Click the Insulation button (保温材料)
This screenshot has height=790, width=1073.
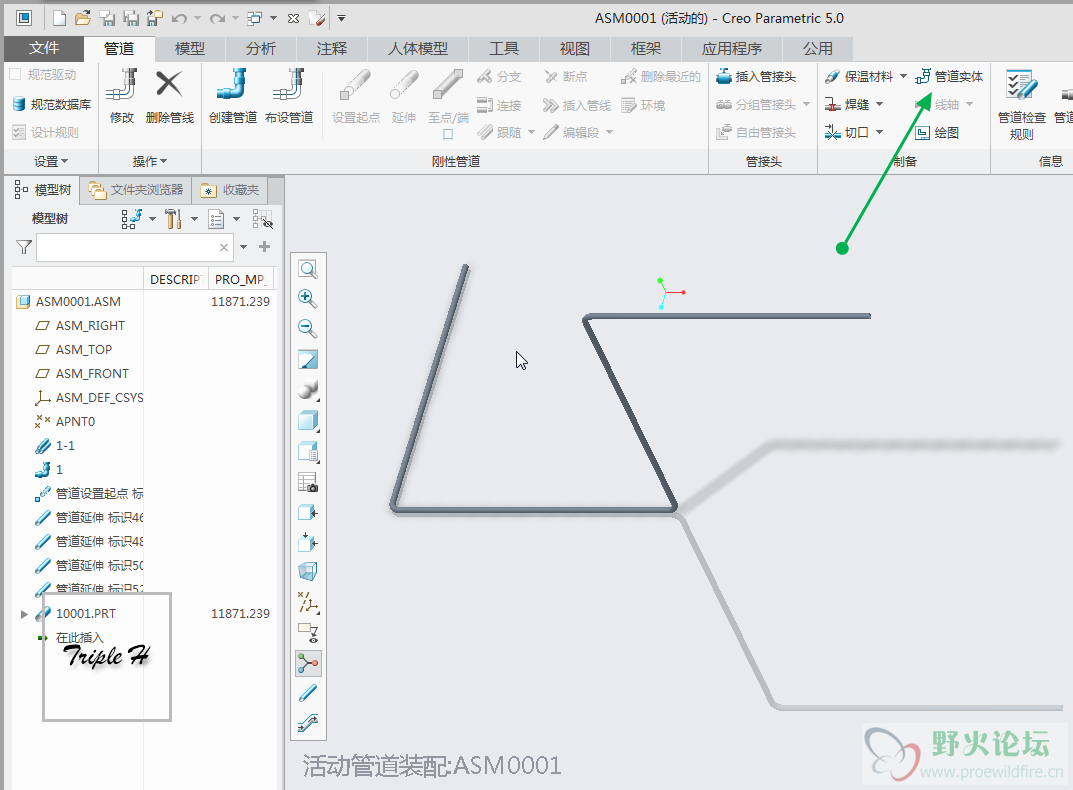859,77
